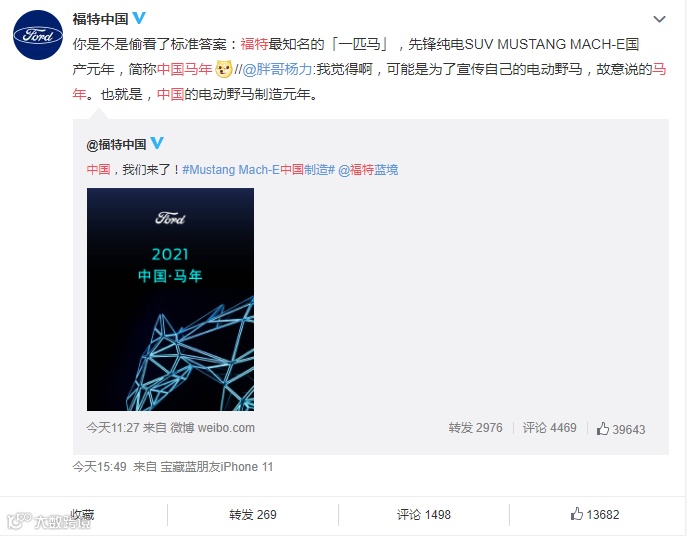Like the post via thumbs-up 13682
The image size is (687, 536).
pyautogui.click(x=595, y=514)
